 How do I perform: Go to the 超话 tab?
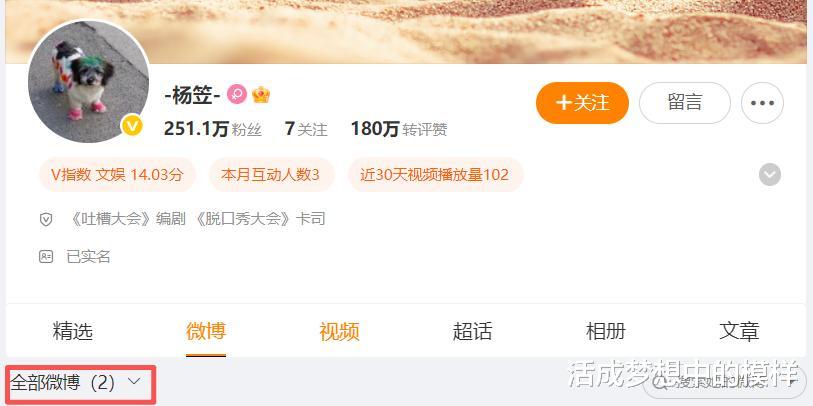472,331
